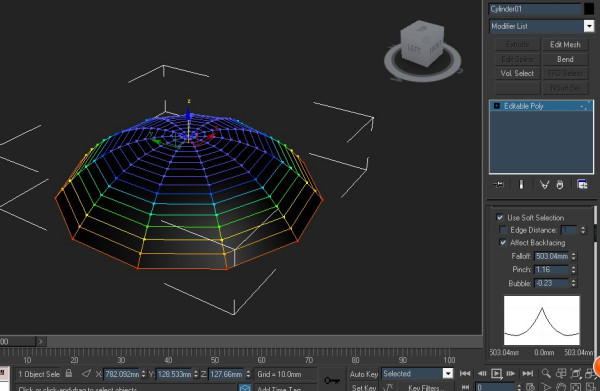Uncheck Affect Backfacing
The width and height of the screenshot is (600, 391).
coord(503,243)
